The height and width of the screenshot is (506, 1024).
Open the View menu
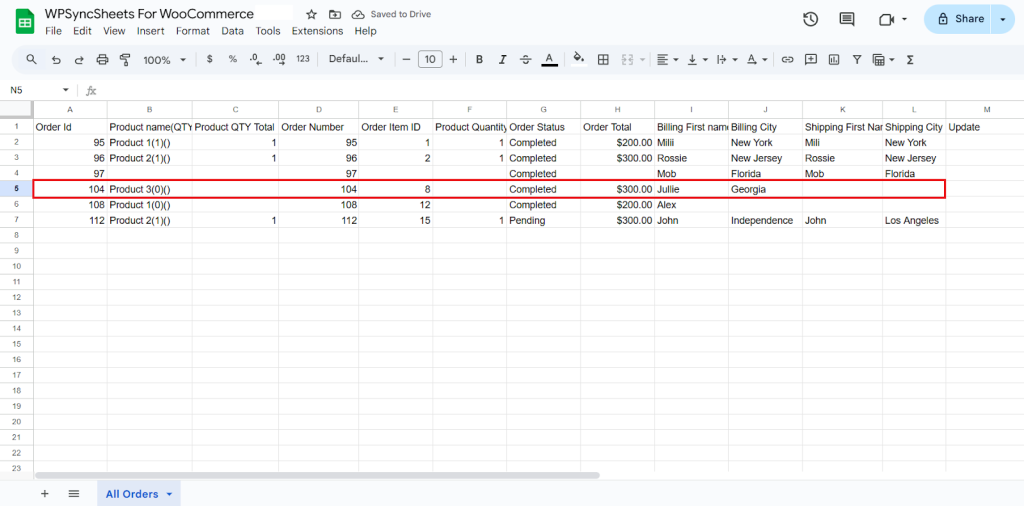114,31
